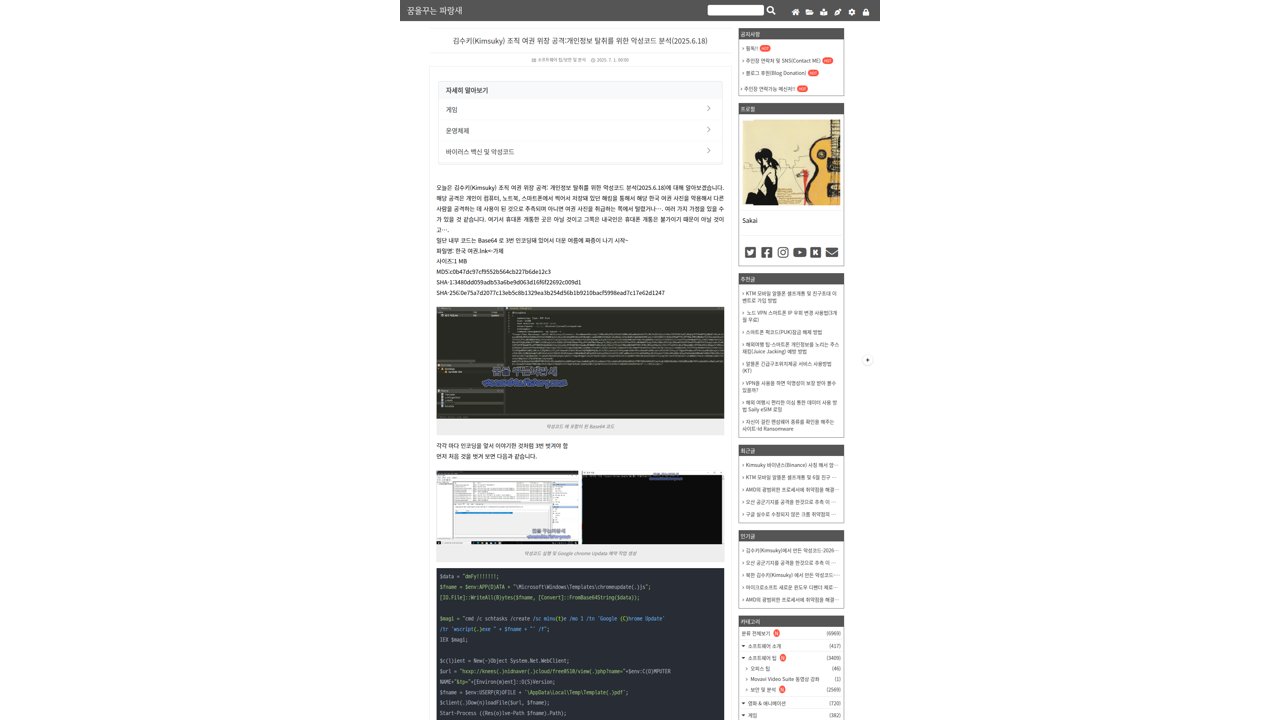The width and height of the screenshot is (1280, 720).
Task: Open the Kakao channel icon
Action: point(816,252)
